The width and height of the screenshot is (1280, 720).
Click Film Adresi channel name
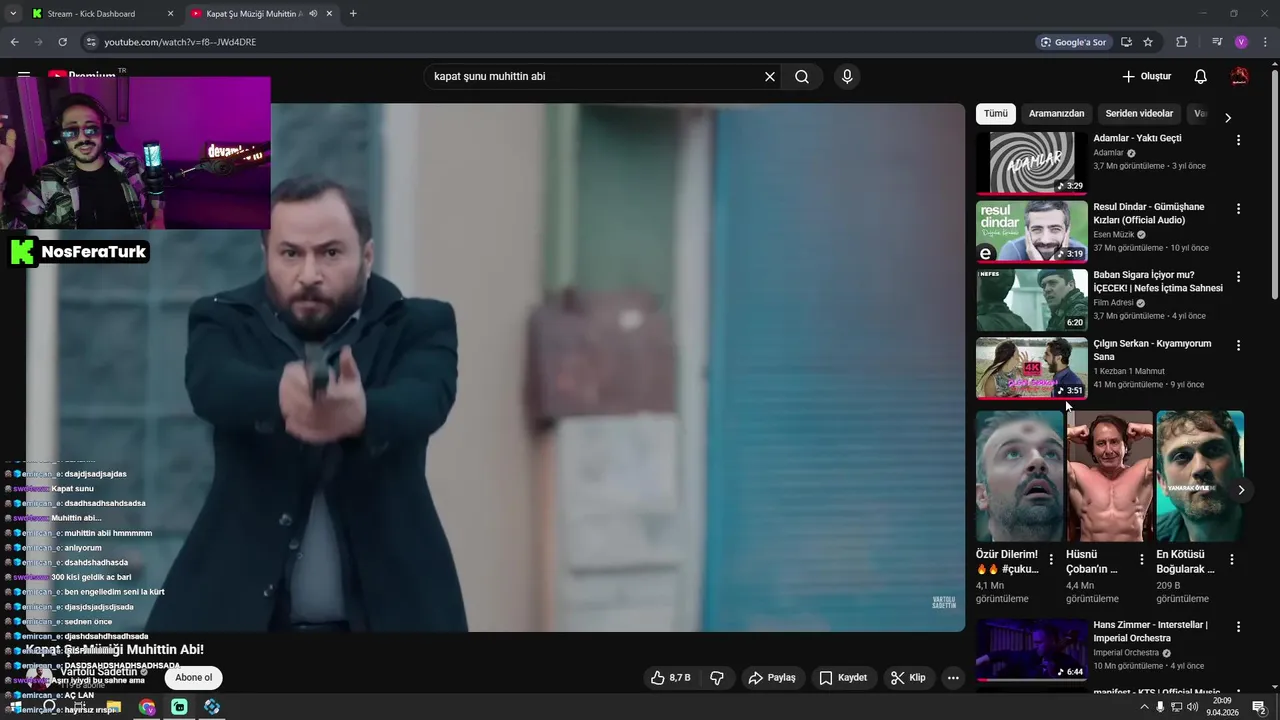pyautogui.click(x=1113, y=303)
